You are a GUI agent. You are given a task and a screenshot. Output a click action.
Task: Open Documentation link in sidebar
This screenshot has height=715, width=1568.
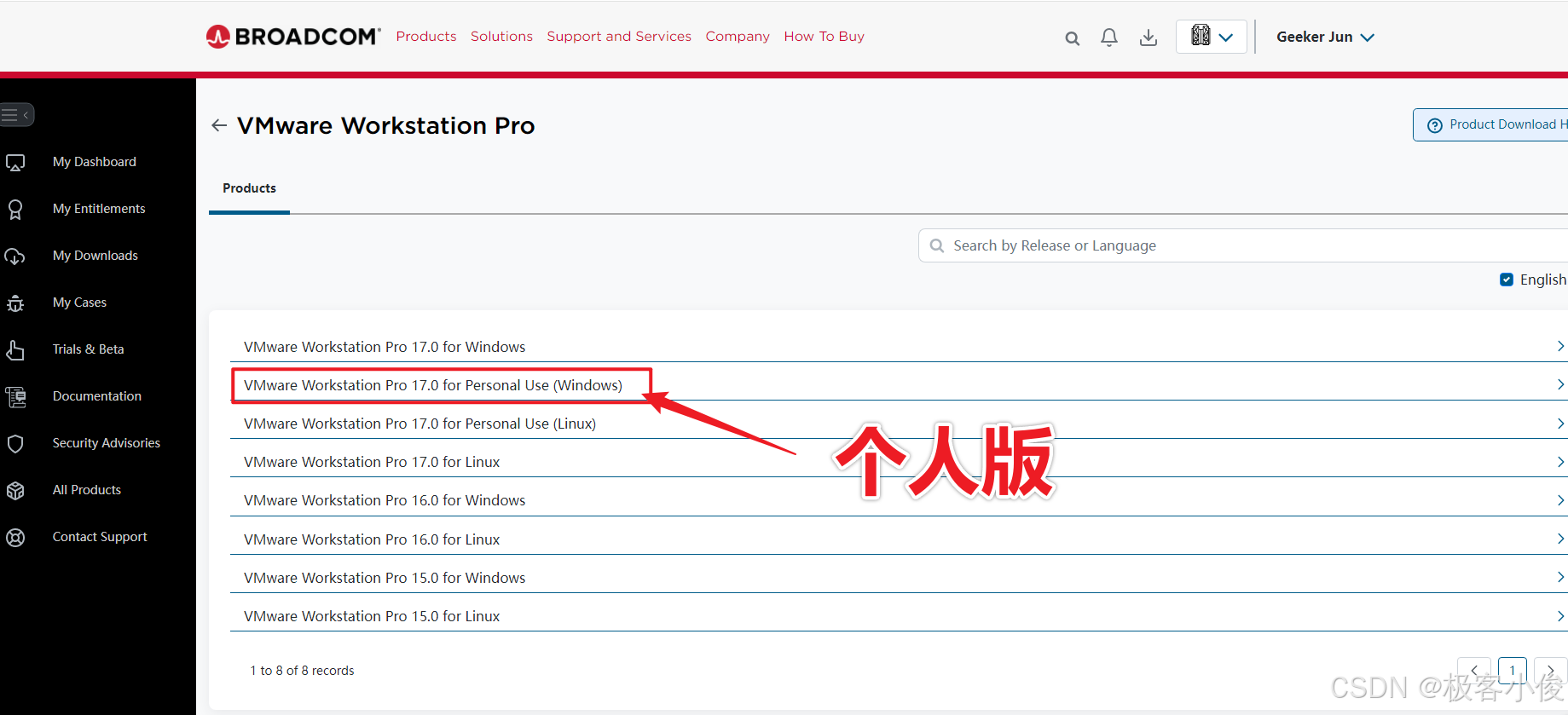point(97,396)
